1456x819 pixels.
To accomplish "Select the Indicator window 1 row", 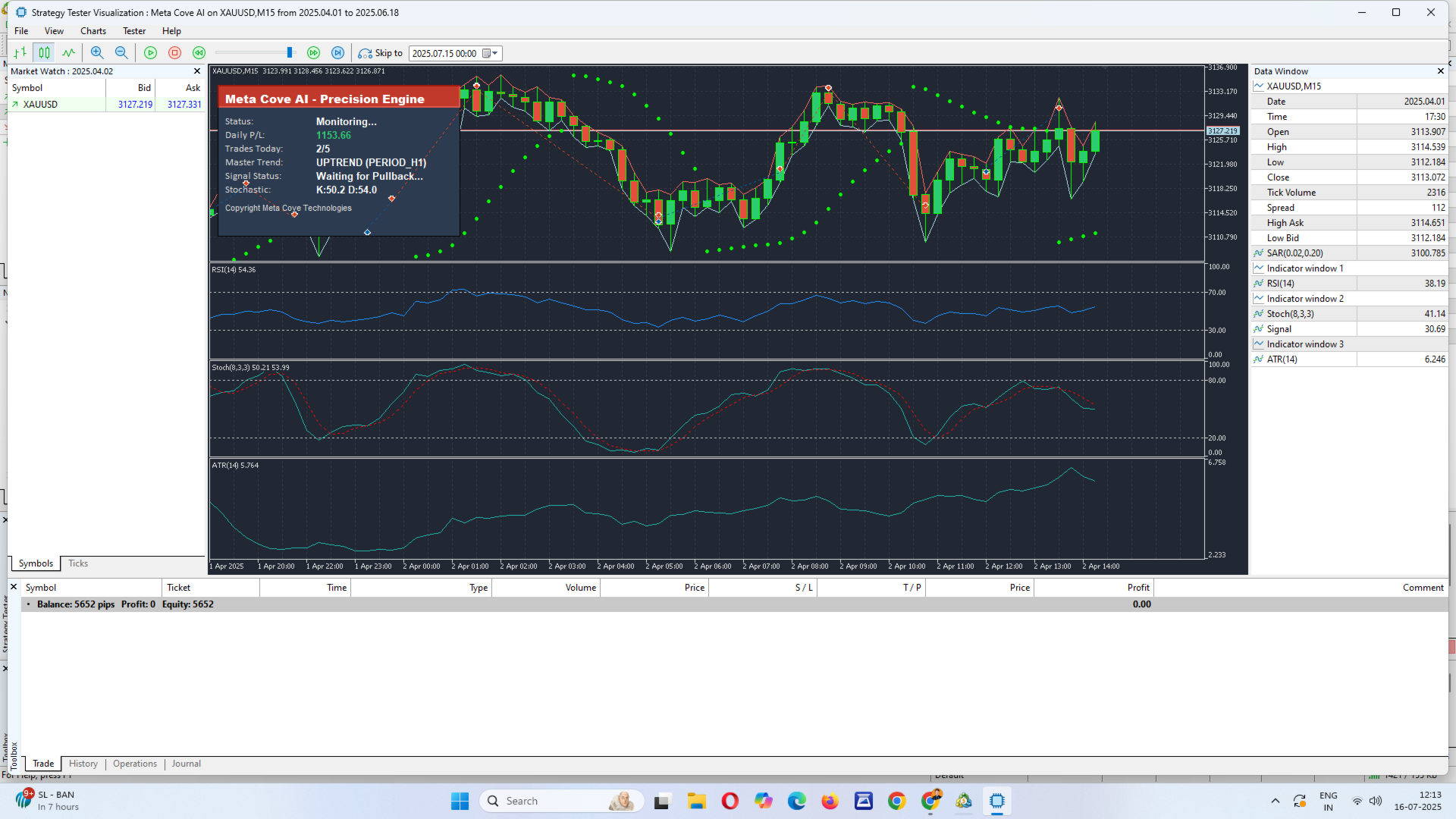I will (1350, 268).
